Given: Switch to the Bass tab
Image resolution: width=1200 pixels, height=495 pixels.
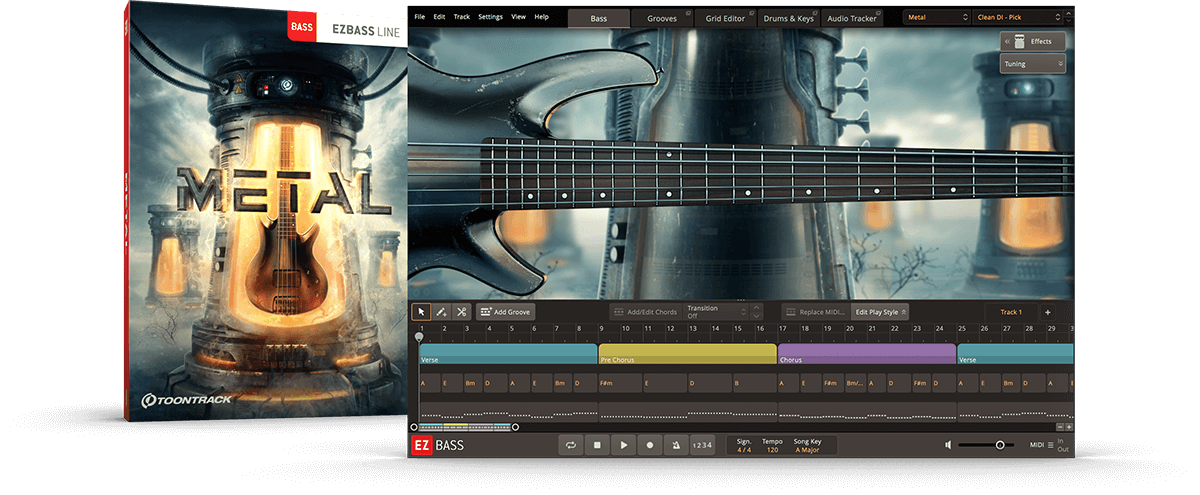Looking at the screenshot, I should pyautogui.click(x=599, y=18).
